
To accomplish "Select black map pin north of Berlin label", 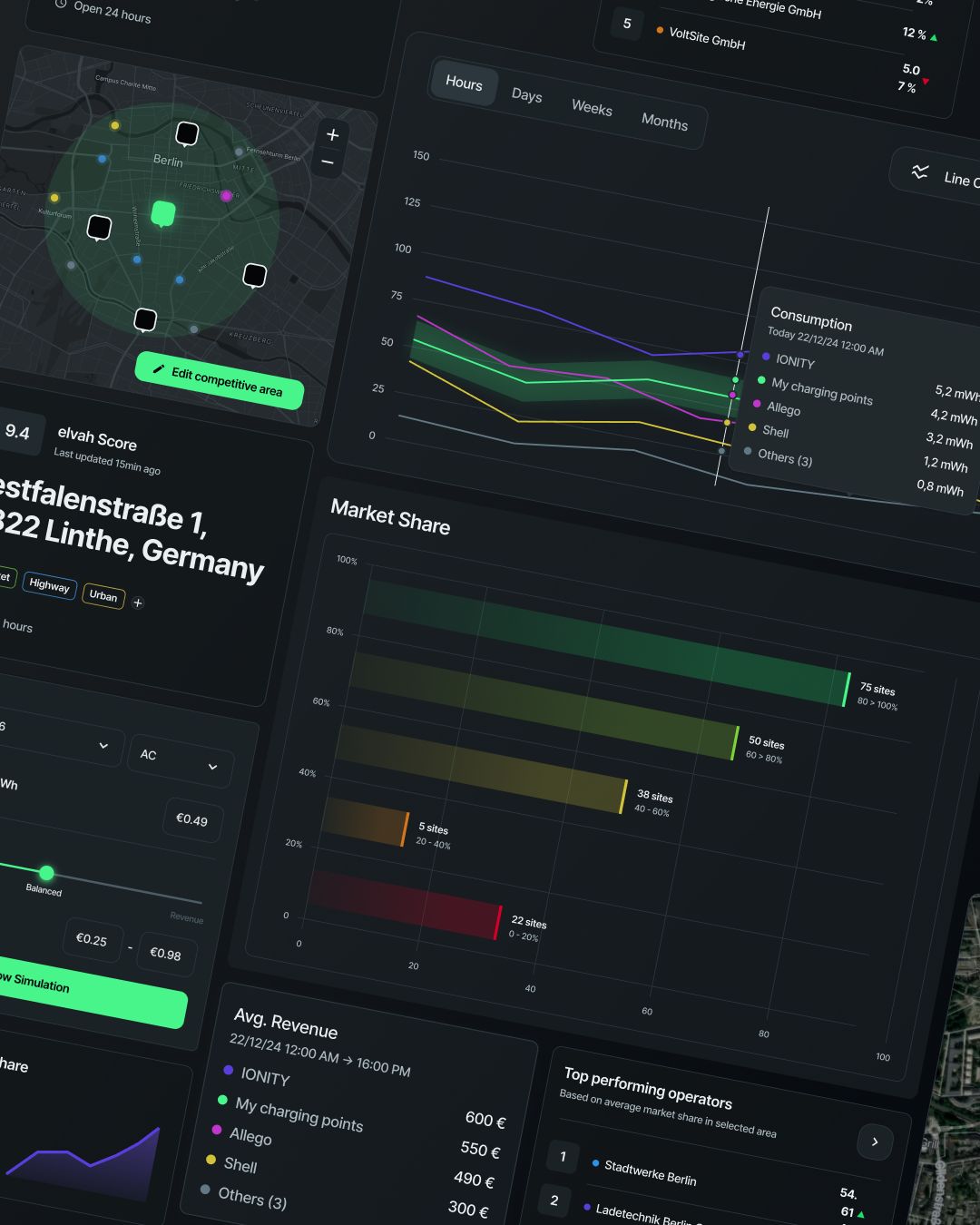I will [187, 134].
